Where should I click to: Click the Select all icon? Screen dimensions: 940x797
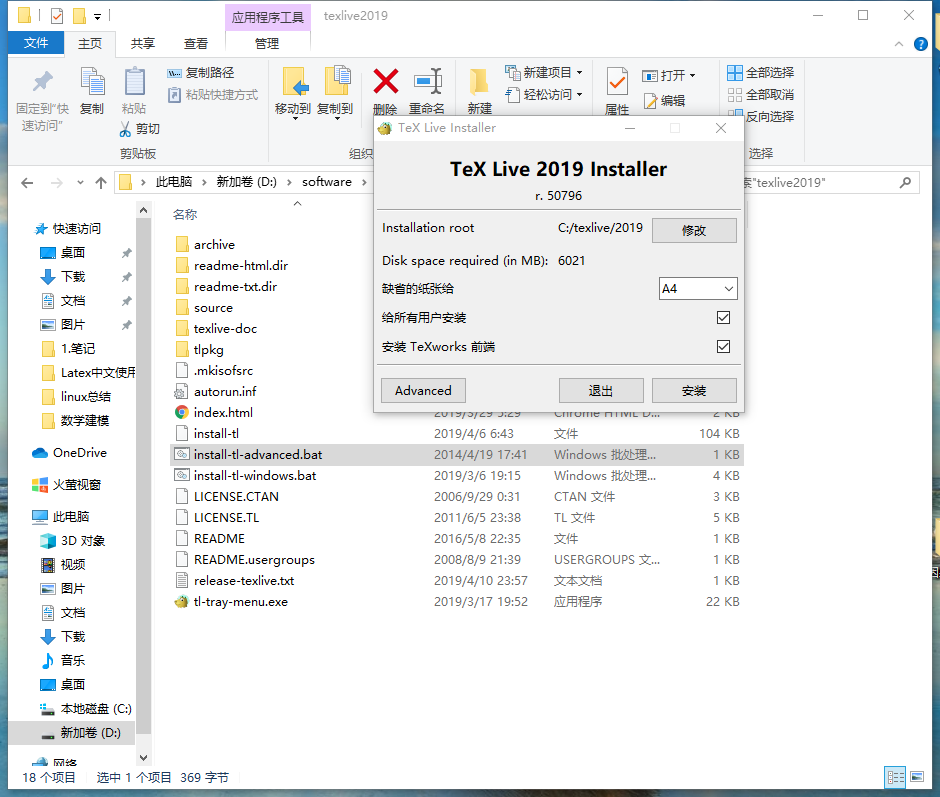(x=735, y=73)
